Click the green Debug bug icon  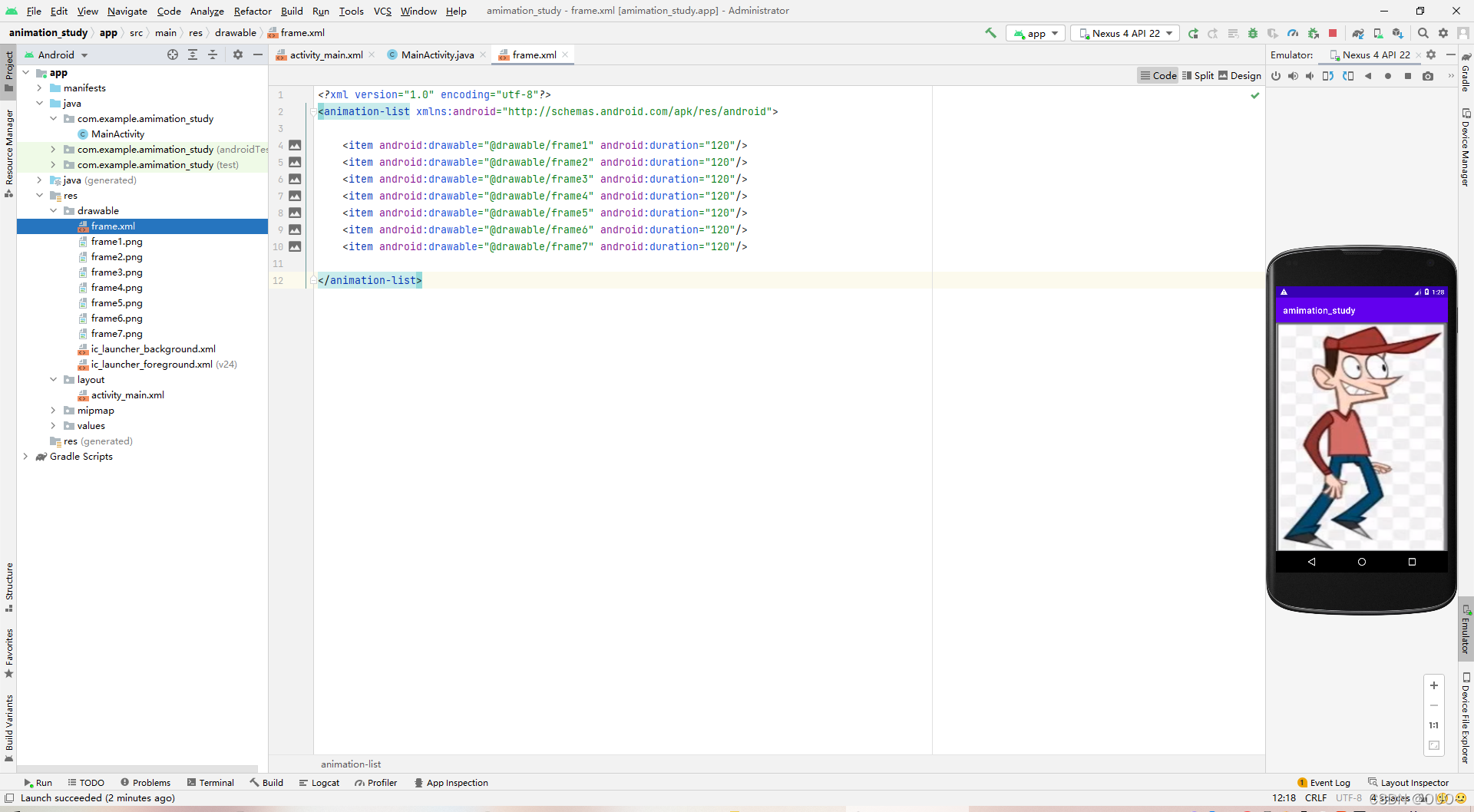coord(1253,33)
